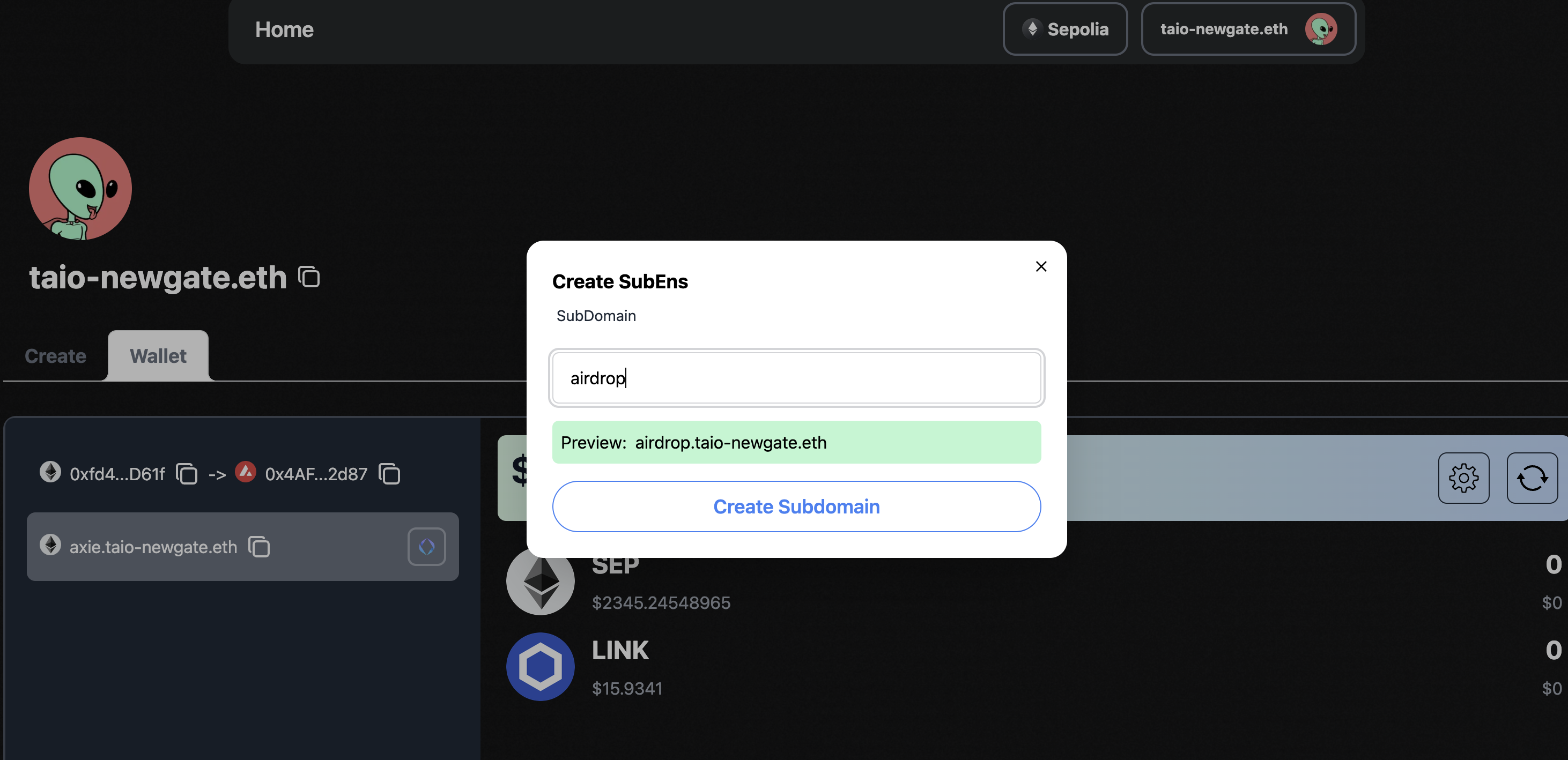The width and height of the screenshot is (1568, 760).
Task: Open the taio-newgate.eth account menu
Action: tap(1248, 29)
